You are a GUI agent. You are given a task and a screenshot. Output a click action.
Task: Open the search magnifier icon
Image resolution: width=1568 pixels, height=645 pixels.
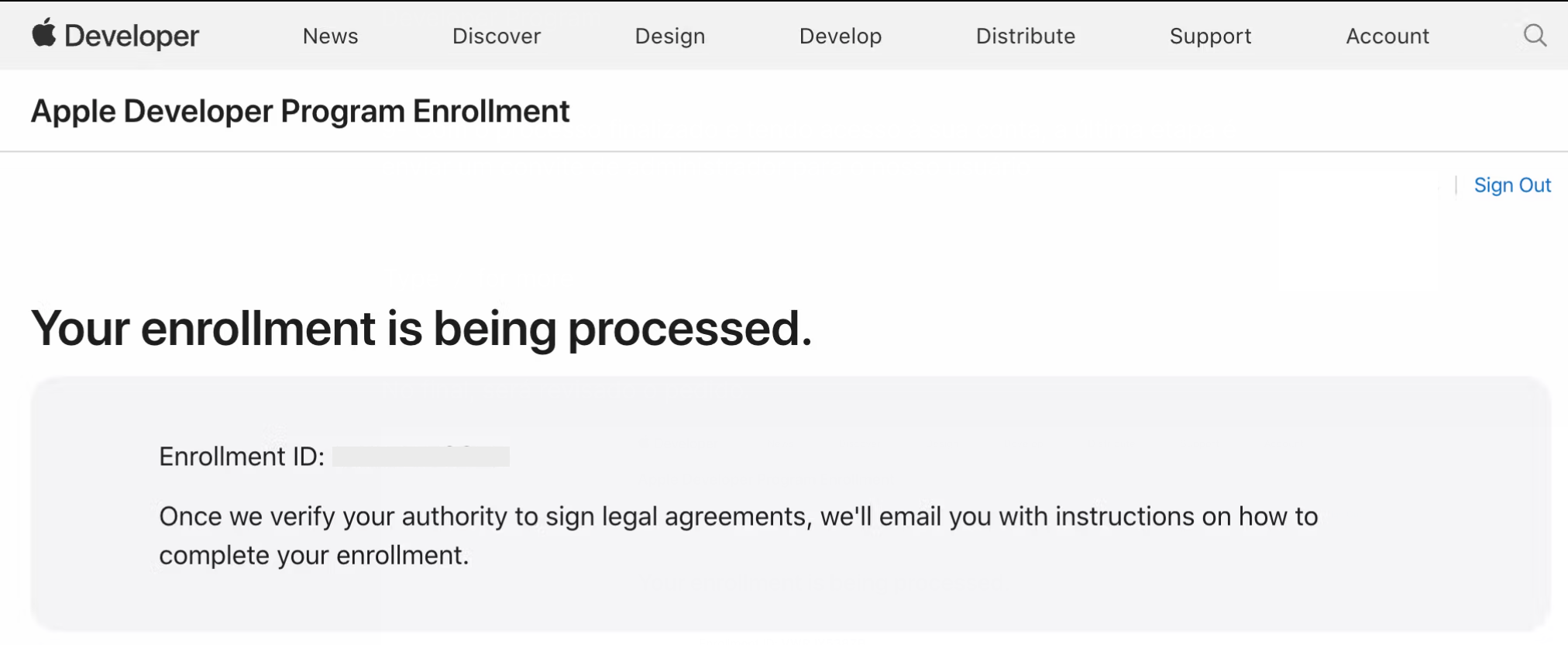click(1535, 36)
